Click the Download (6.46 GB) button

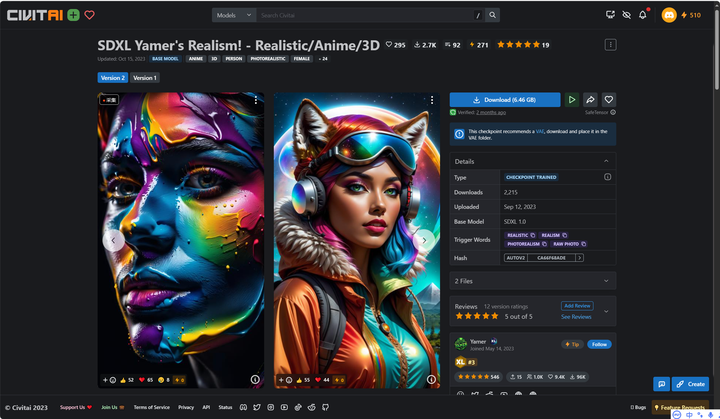pyautogui.click(x=505, y=100)
